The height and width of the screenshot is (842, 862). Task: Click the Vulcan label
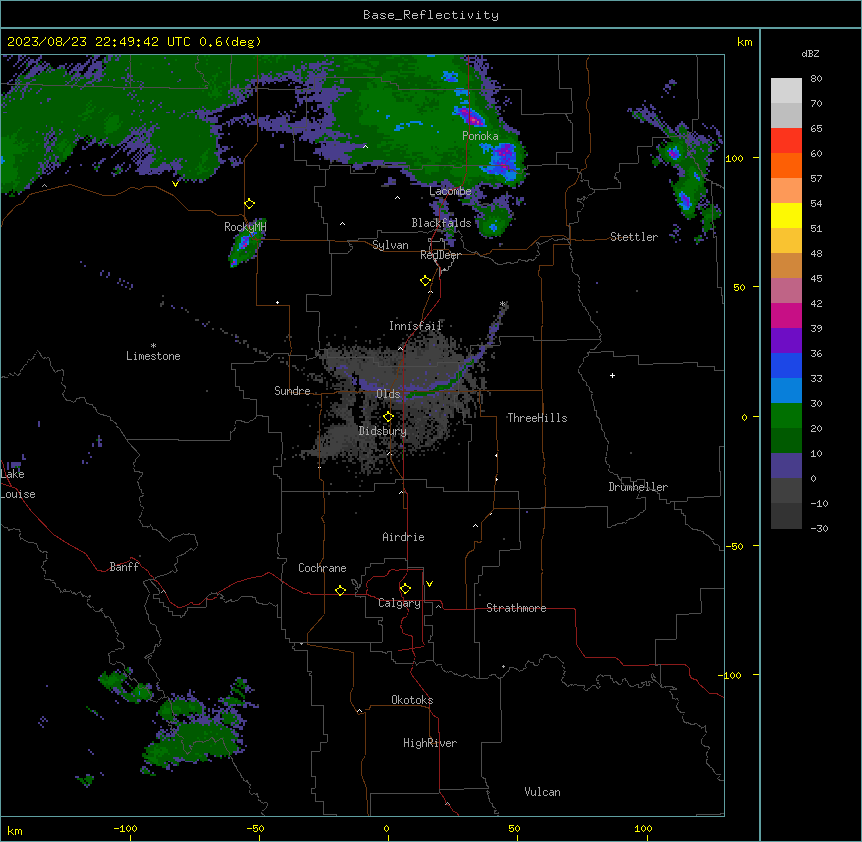(x=543, y=792)
